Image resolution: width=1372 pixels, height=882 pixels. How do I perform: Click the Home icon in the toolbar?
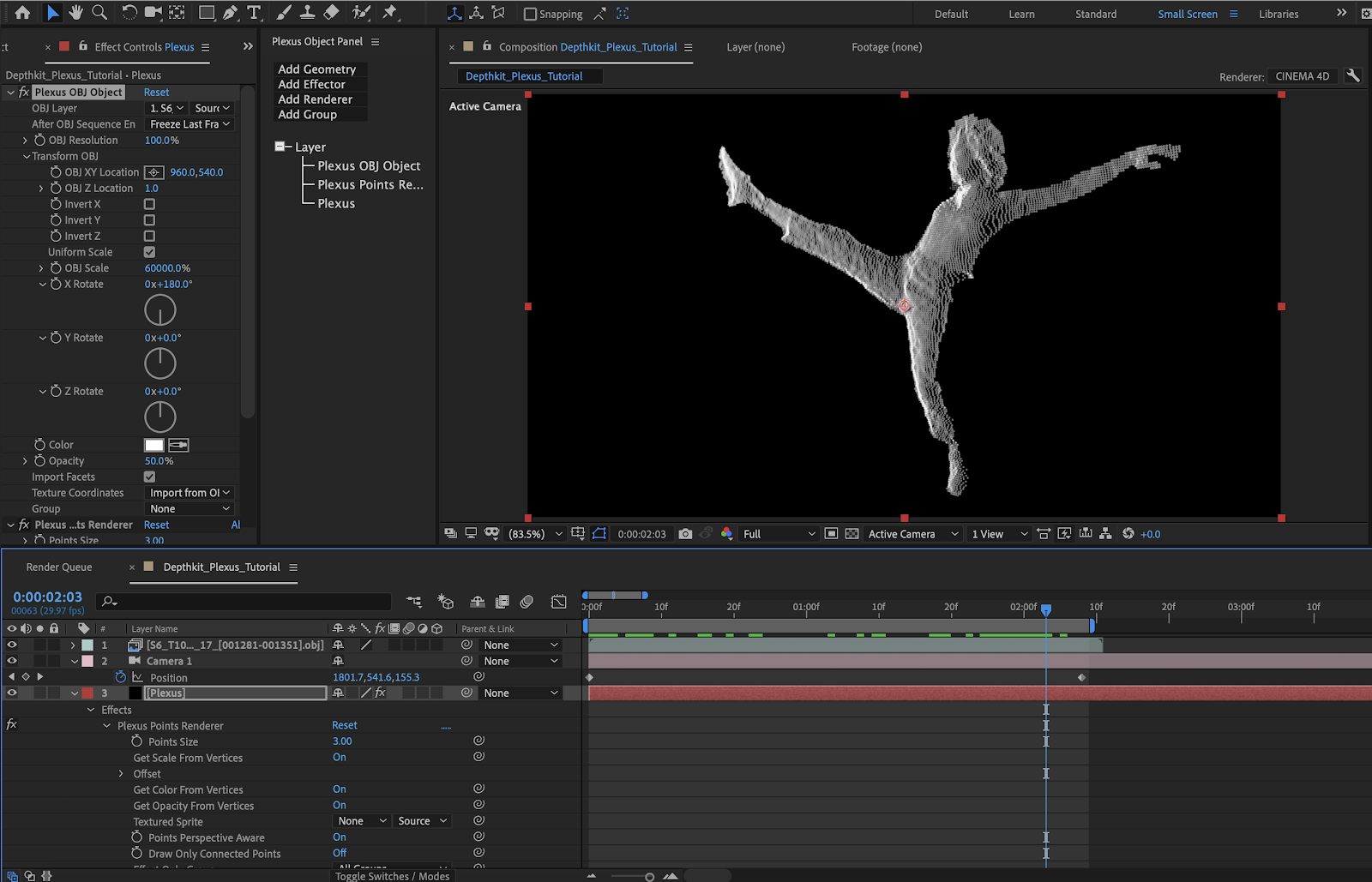click(x=22, y=12)
